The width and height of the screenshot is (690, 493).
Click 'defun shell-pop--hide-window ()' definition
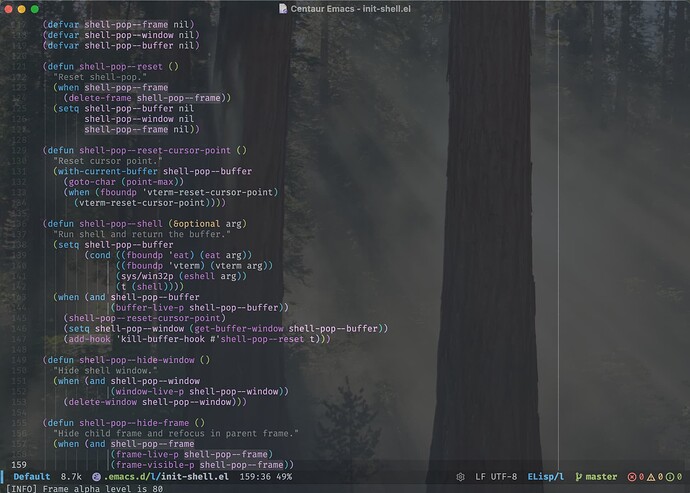pyautogui.click(x=126, y=360)
